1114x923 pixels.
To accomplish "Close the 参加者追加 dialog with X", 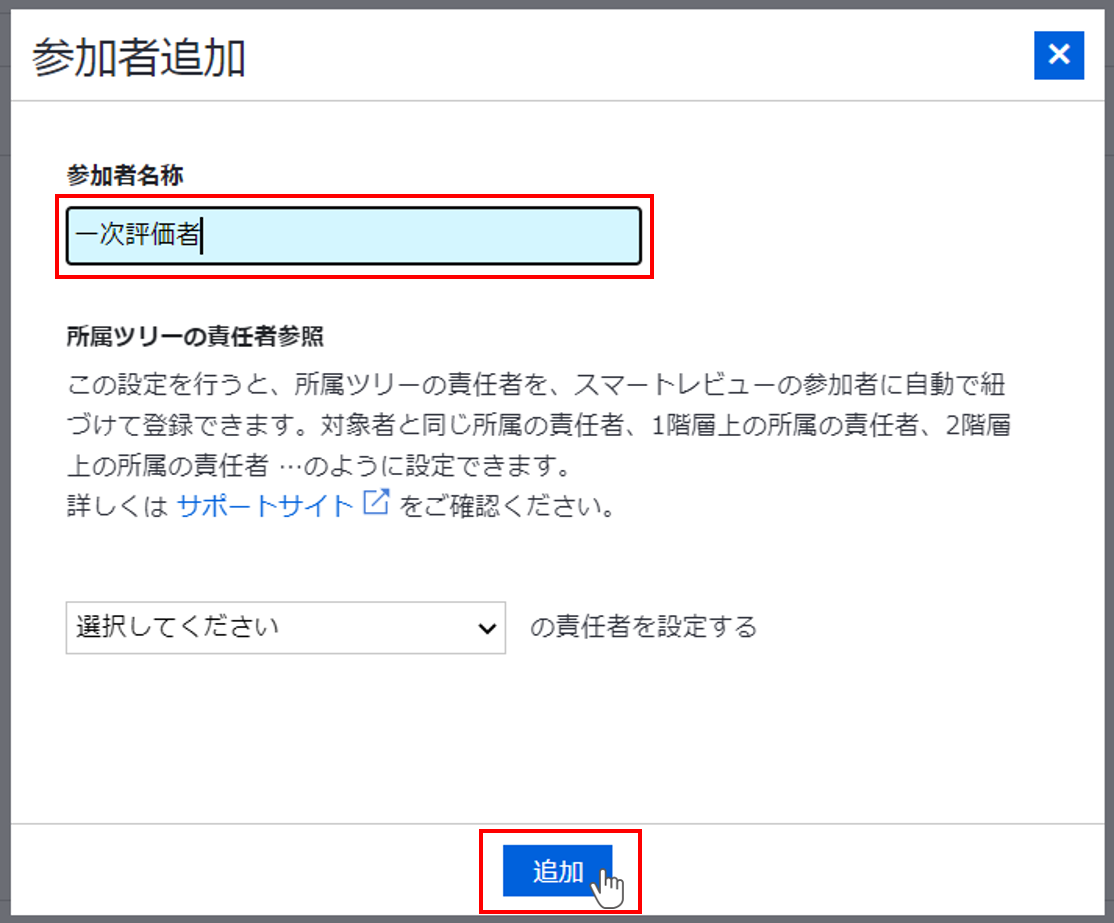I will pos(1058,54).
